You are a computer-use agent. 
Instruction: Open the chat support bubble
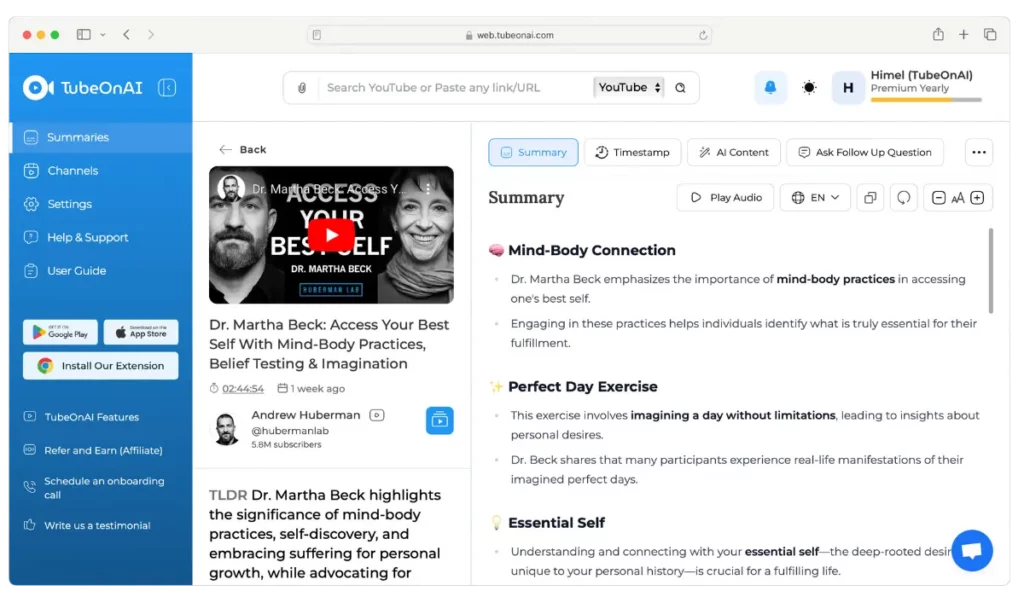(972, 550)
